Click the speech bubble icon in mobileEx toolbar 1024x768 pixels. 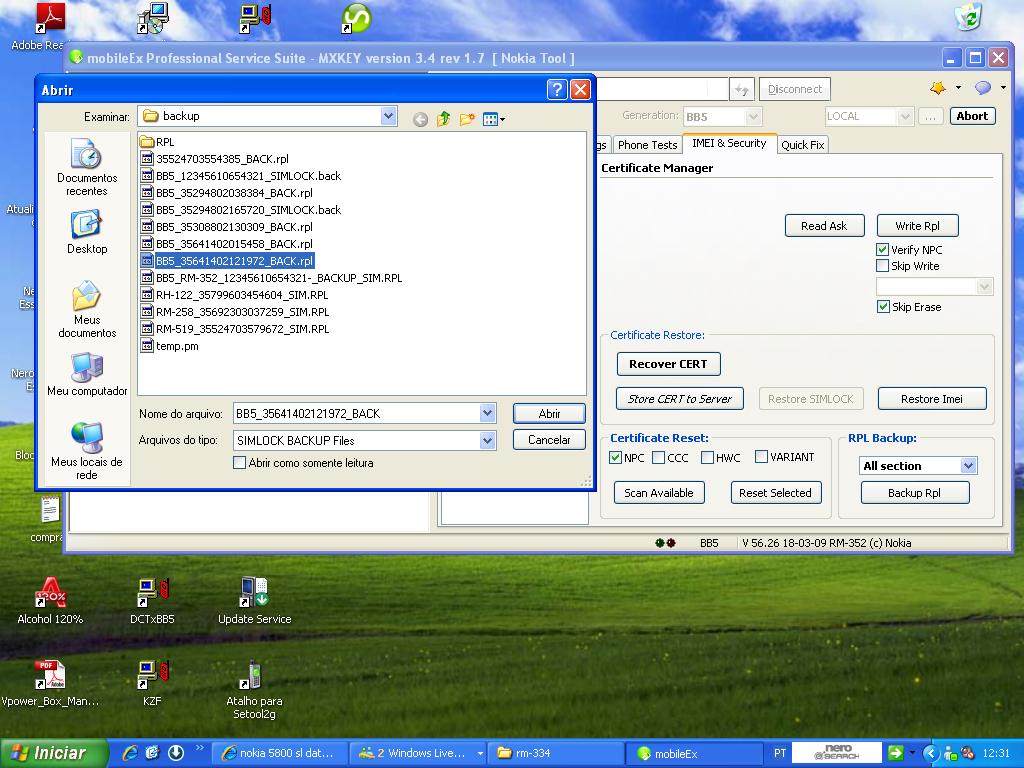coord(982,88)
